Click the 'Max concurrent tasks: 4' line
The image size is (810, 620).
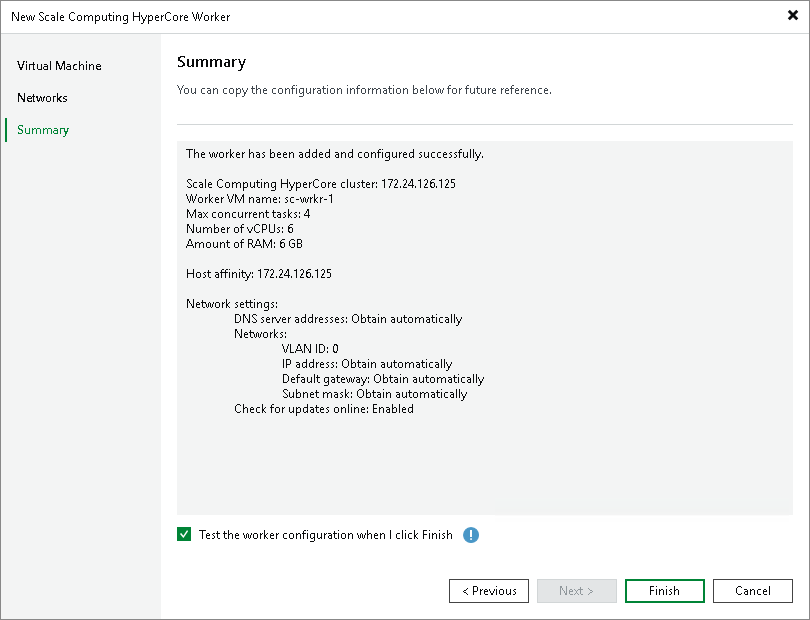tap(248, 214)
